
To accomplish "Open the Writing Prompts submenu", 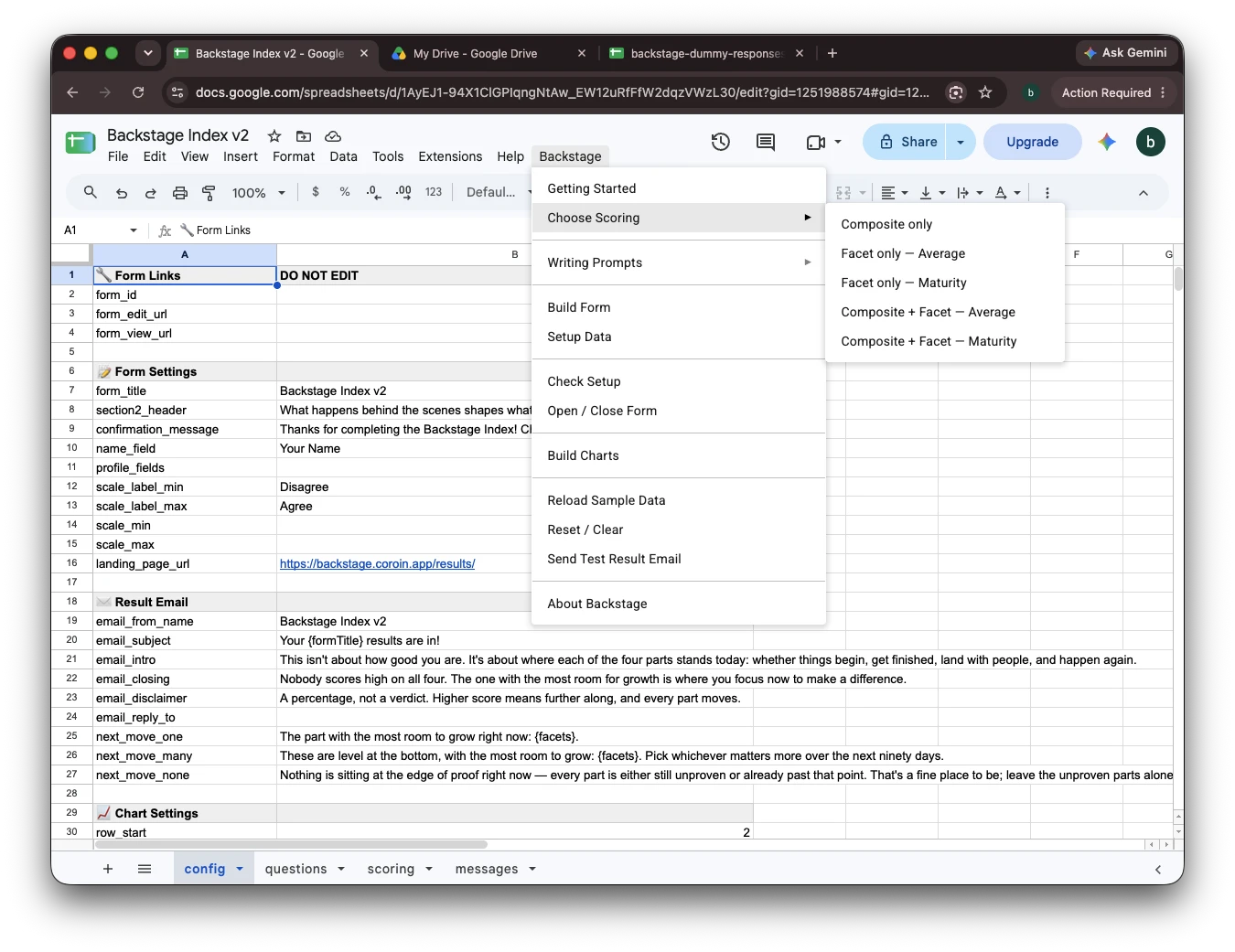I will click(x=678, y=262).
